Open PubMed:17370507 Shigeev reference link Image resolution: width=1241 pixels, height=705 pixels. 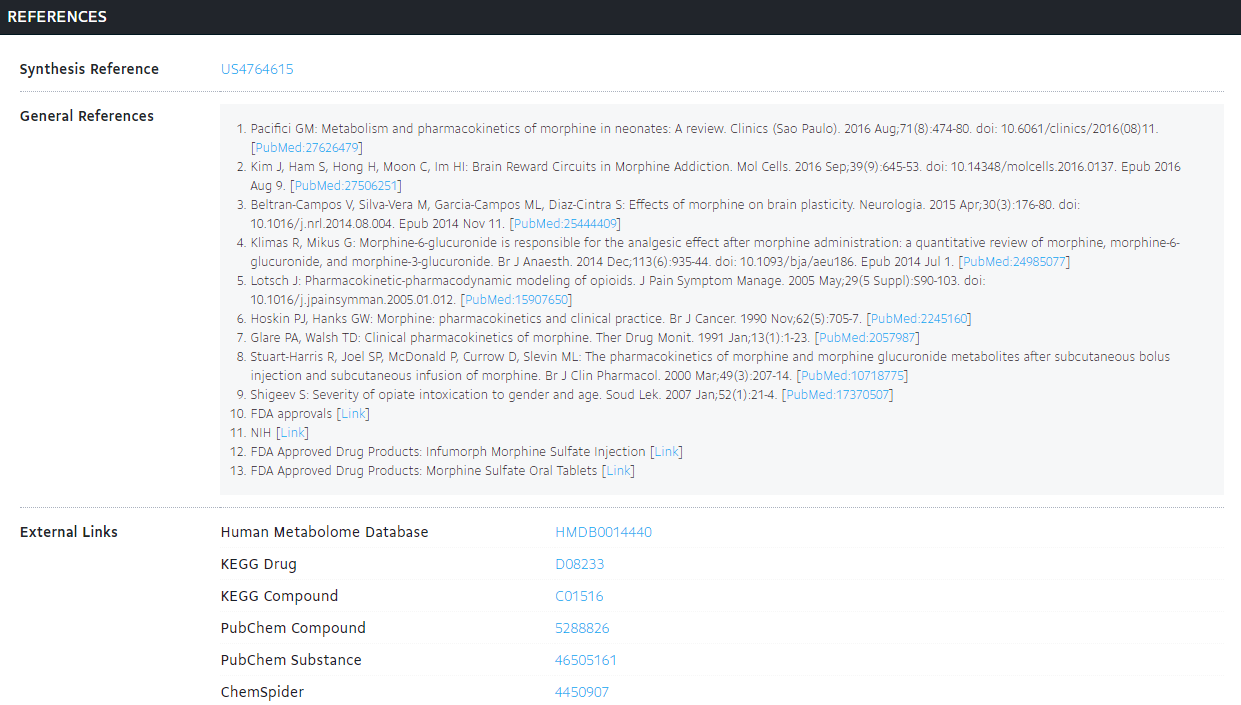[838, 395]
